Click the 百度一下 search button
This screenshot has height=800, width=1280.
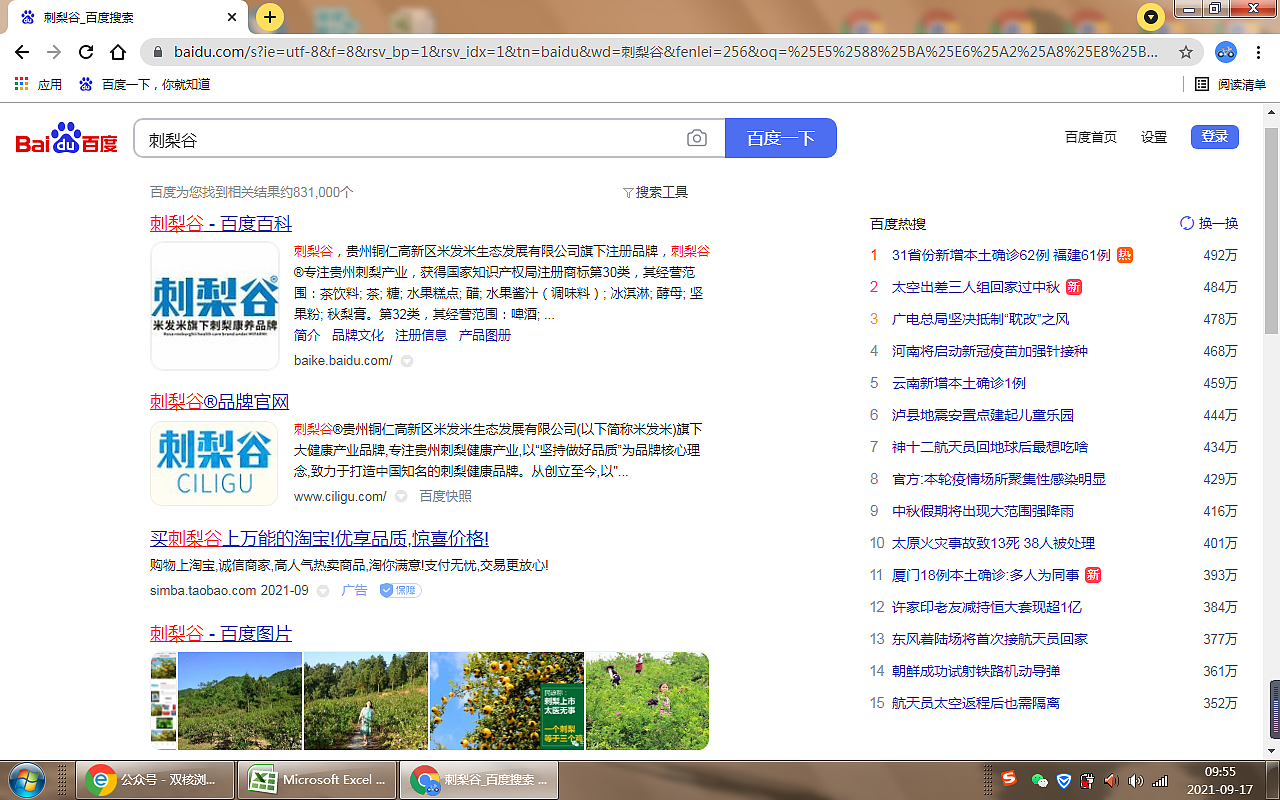click(x=781, y=138)
